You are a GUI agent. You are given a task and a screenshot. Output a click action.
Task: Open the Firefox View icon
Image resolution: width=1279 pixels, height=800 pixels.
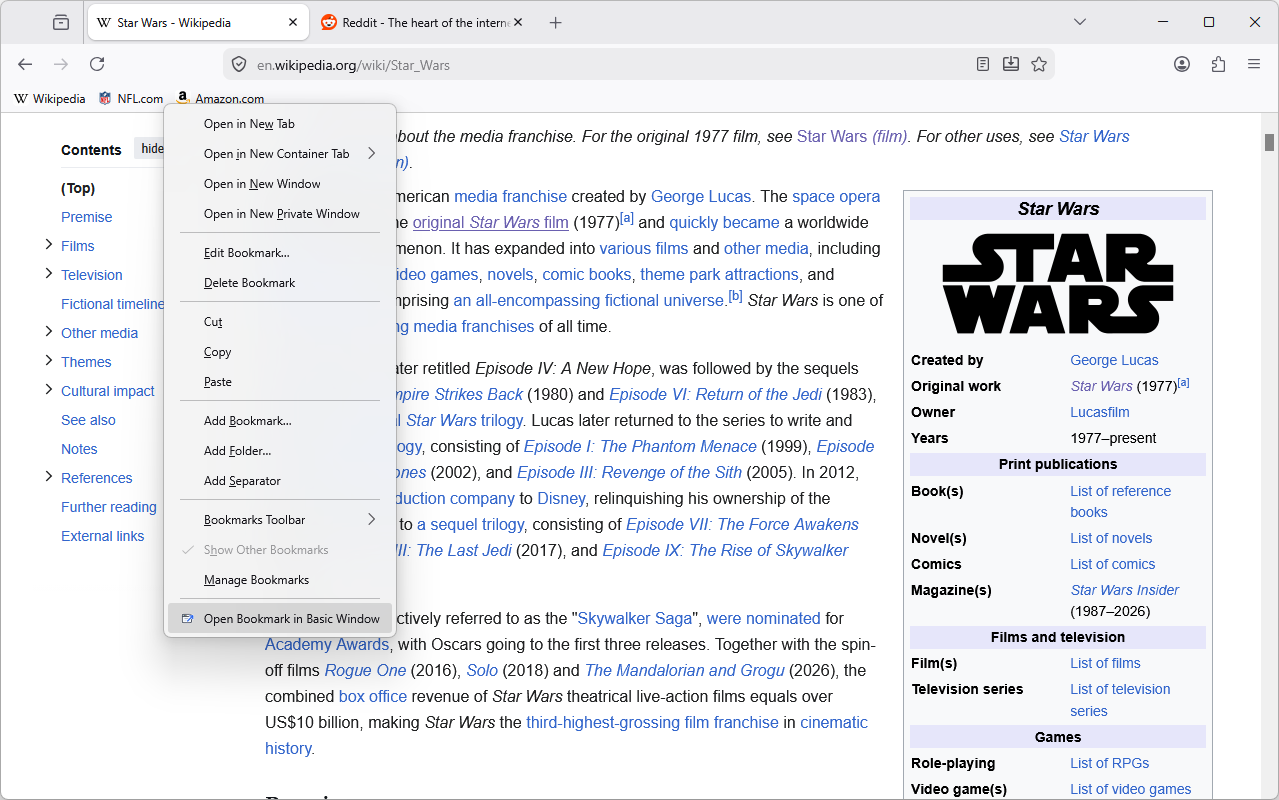[61, 22]
